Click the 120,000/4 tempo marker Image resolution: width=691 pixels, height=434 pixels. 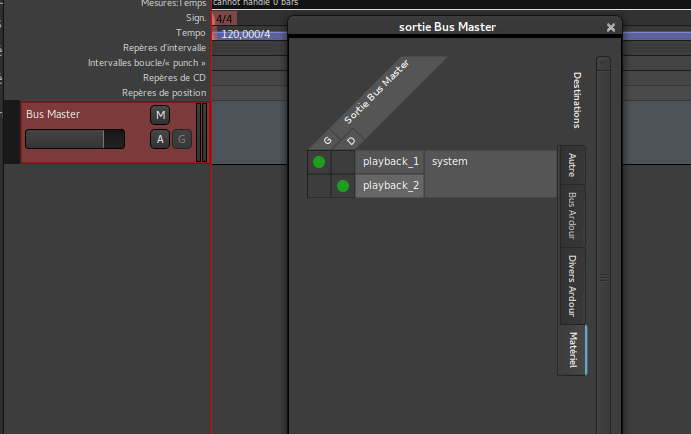245,34
